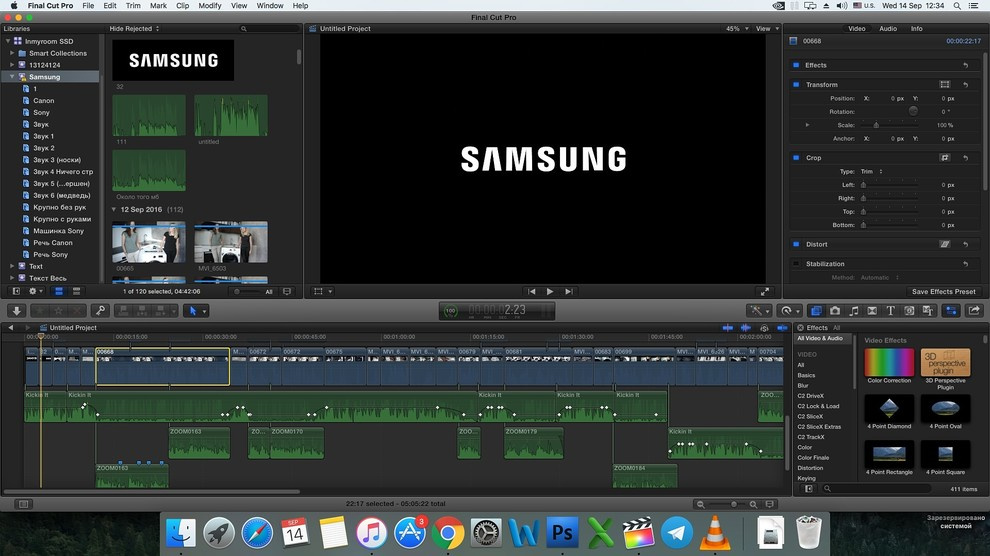Turn off the Crop checkbox
Screen dimensions: 990x556
(796, 158)
